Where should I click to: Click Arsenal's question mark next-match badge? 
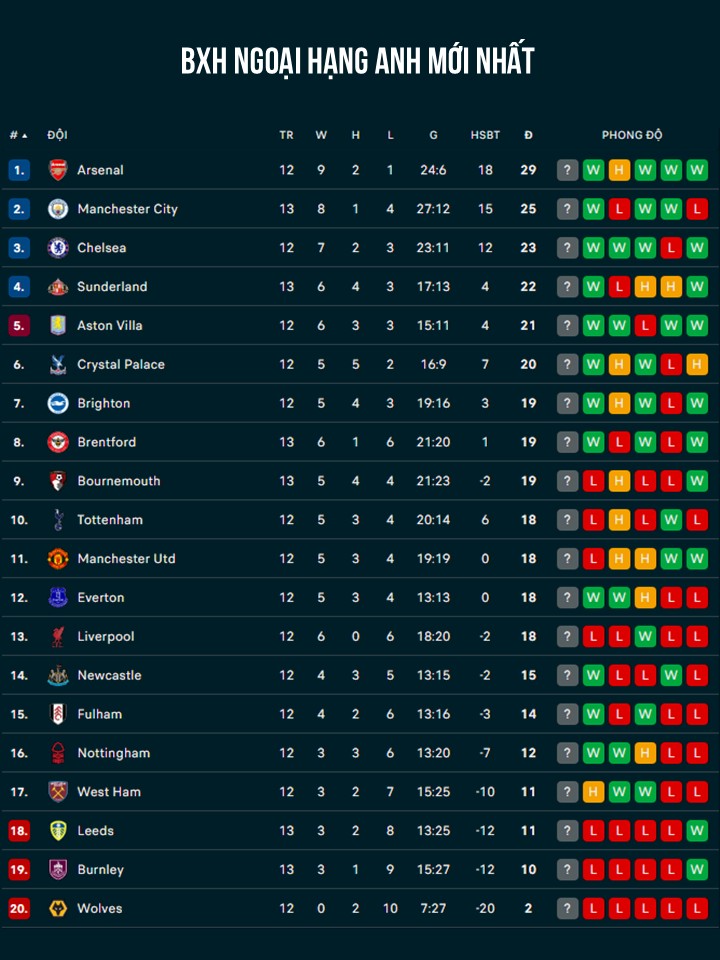[568, 170]
